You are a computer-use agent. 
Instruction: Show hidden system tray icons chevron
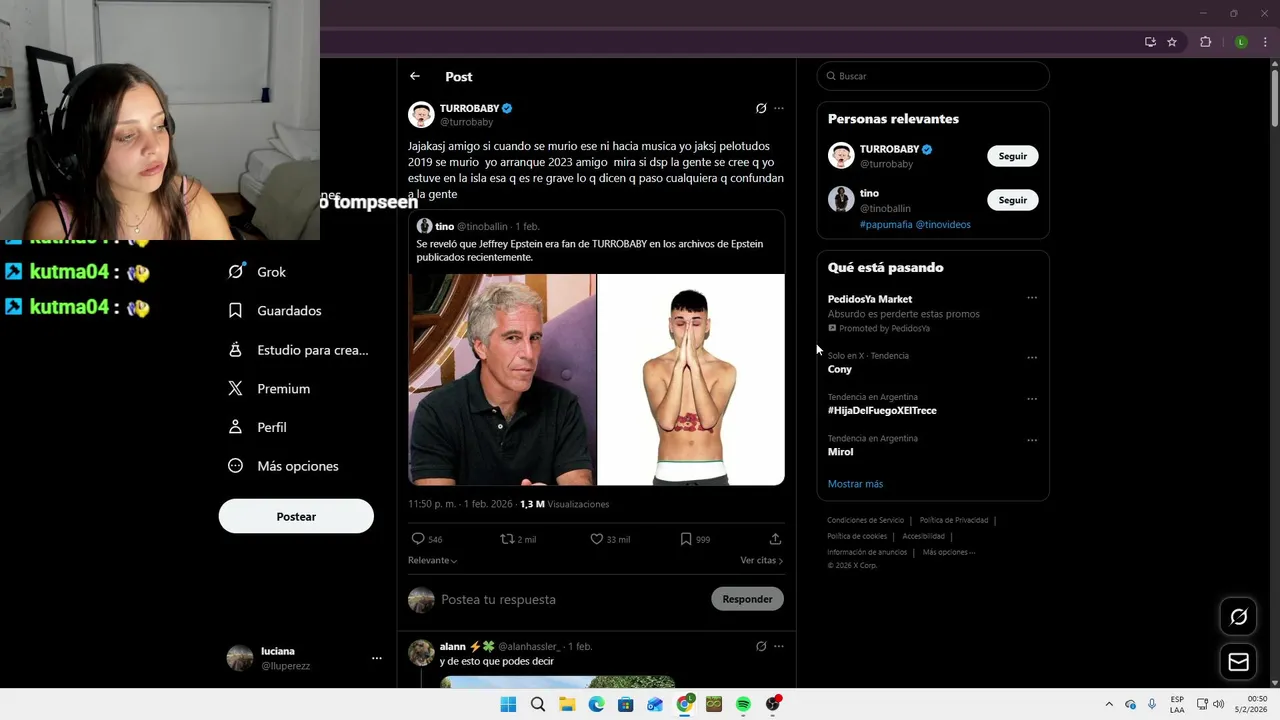point(1108,704)
